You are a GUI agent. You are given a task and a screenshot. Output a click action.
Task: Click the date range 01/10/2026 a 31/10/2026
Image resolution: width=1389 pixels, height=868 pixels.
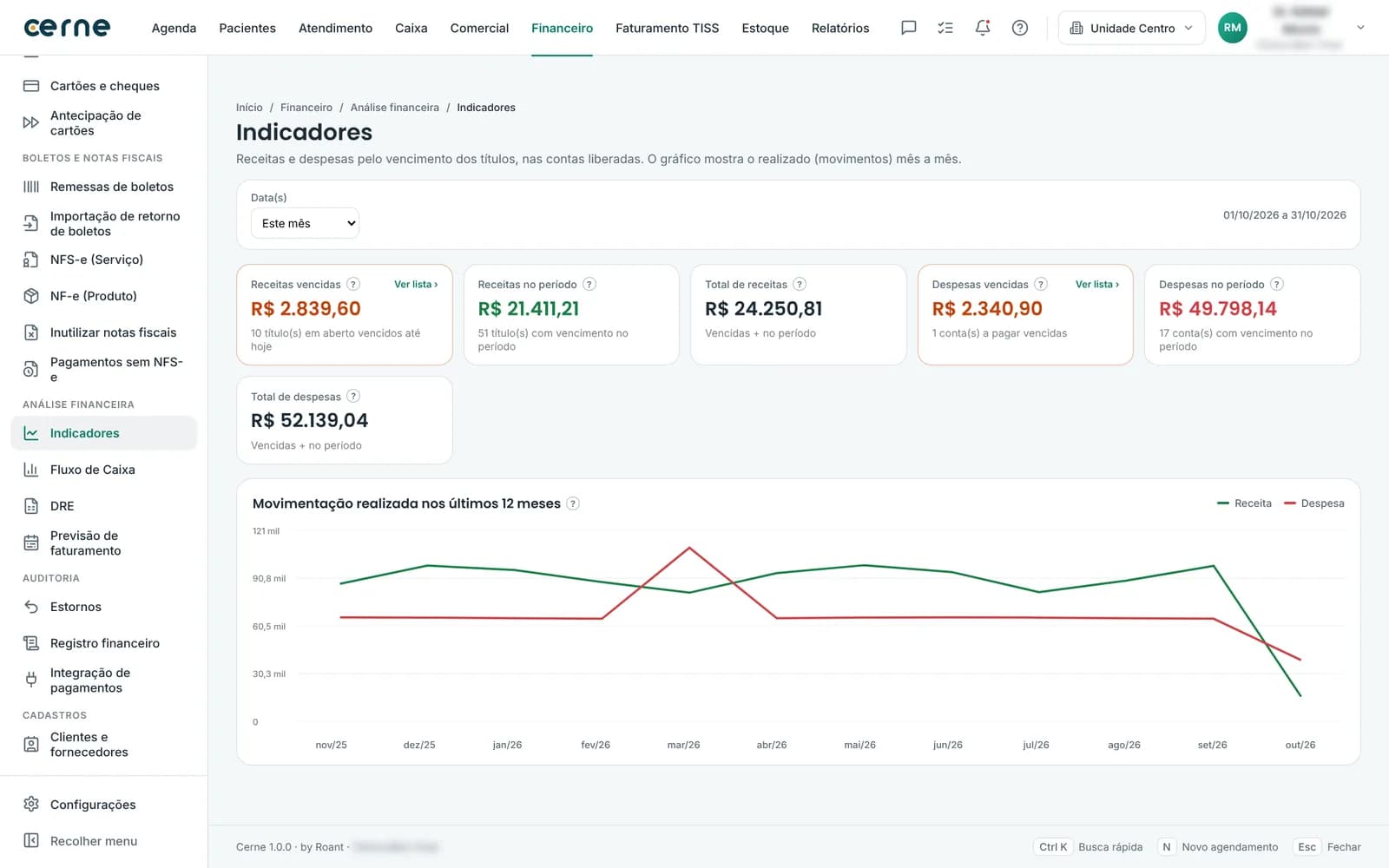tap(1284, 215)
